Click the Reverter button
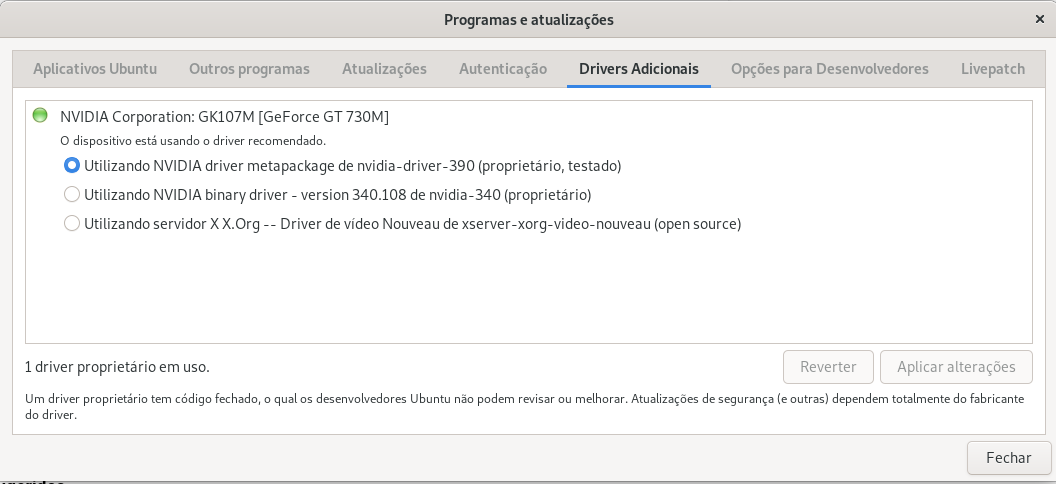1056x484 pixels. [x=828, y=367]
